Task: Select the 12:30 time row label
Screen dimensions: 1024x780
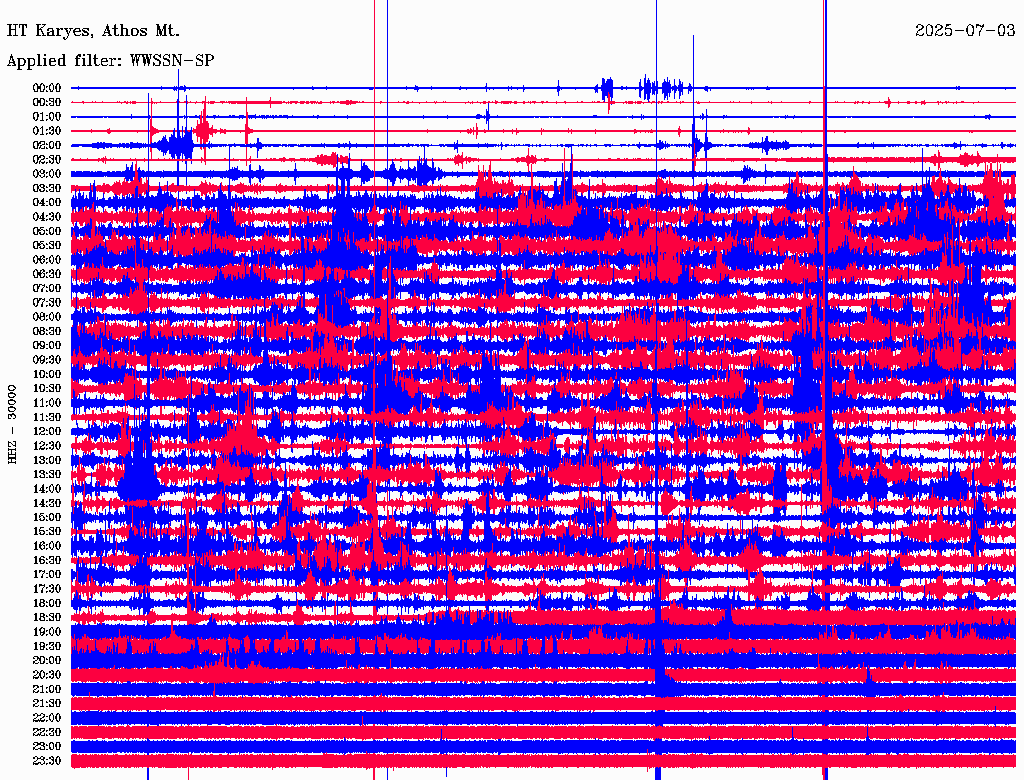Action: 47,446
